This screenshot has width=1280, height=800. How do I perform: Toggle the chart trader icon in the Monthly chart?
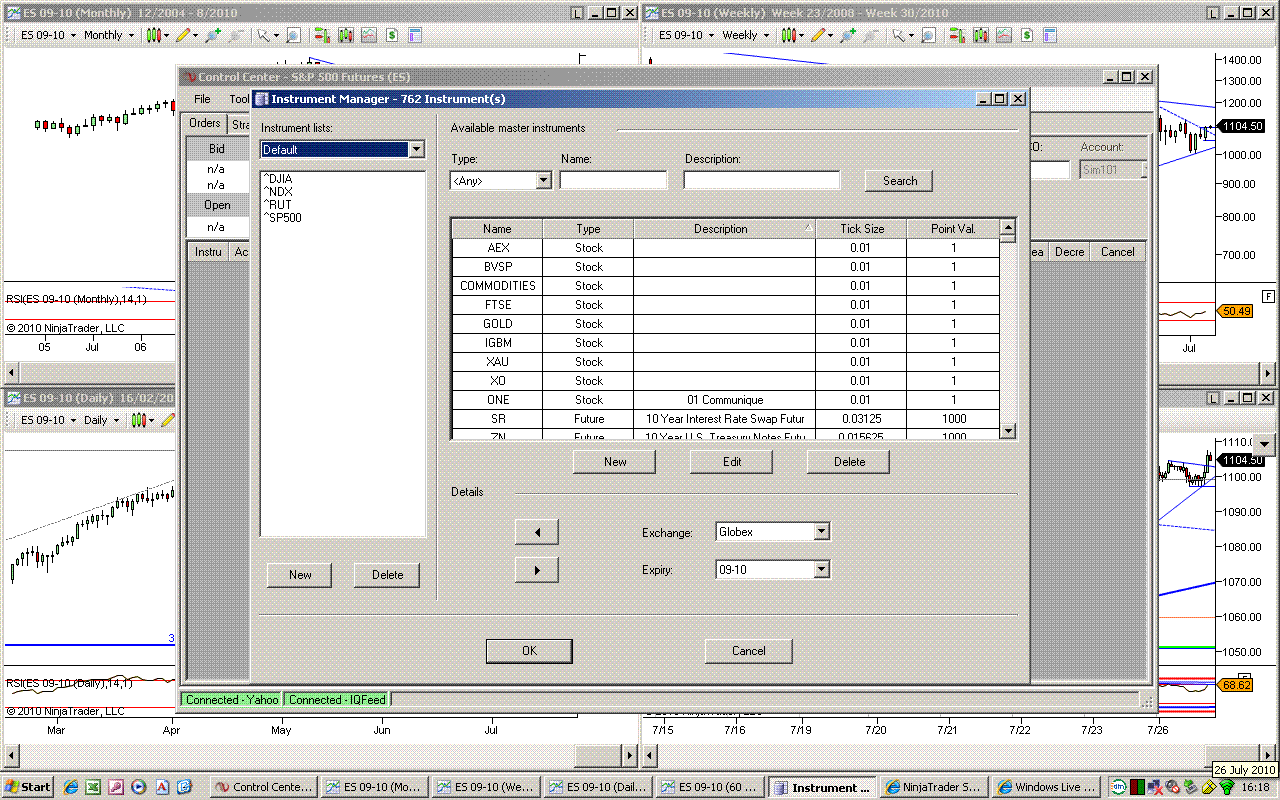pos(322,35)
